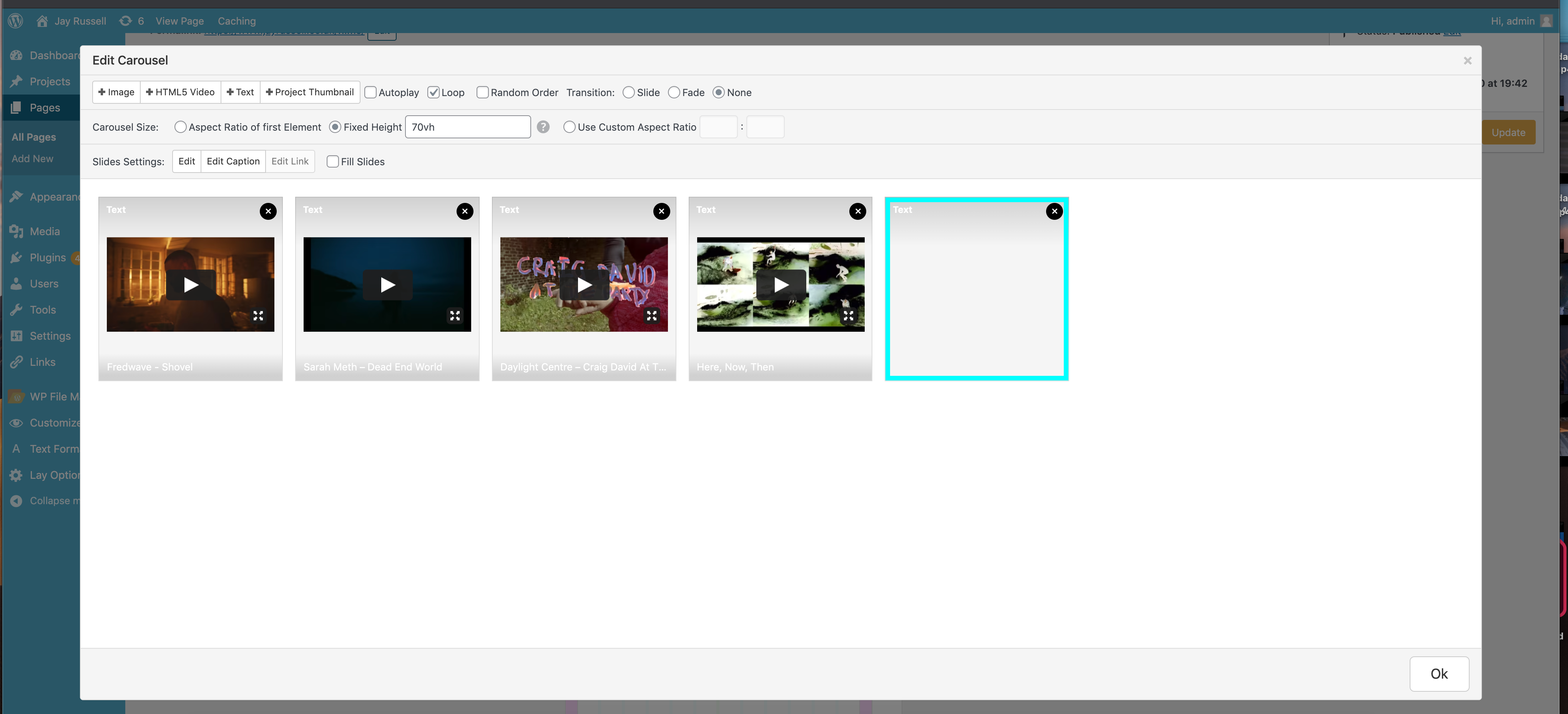Open View Page in admin bar
This screenshot has height=714, width=1568.
(x=179, y=21)
